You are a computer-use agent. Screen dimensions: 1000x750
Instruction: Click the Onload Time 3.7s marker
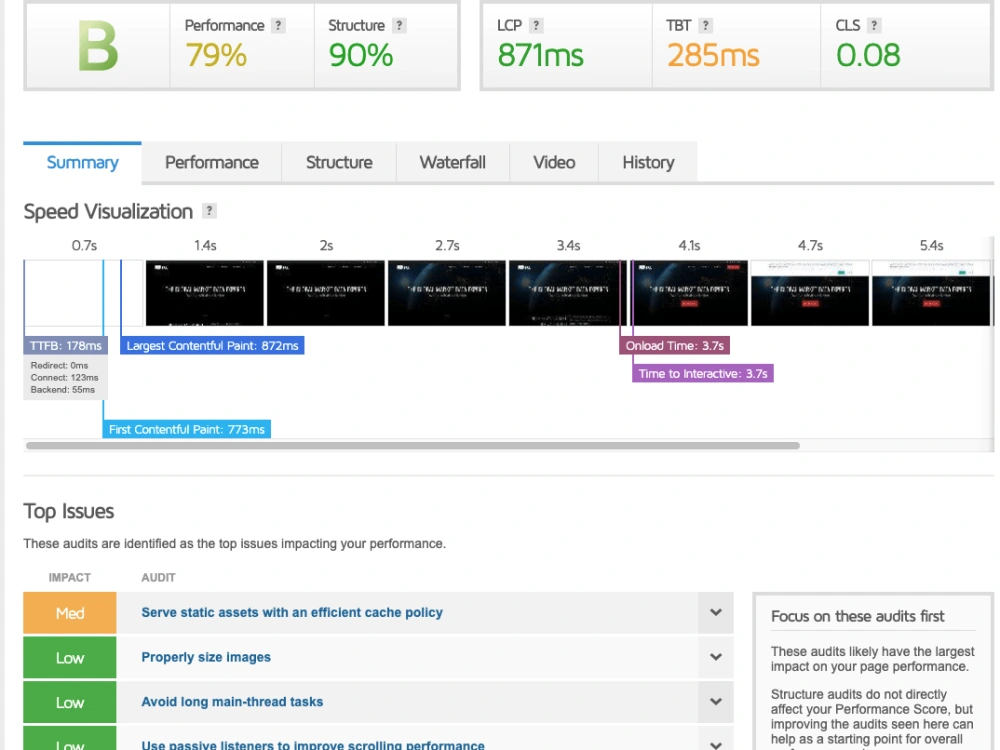675,346
